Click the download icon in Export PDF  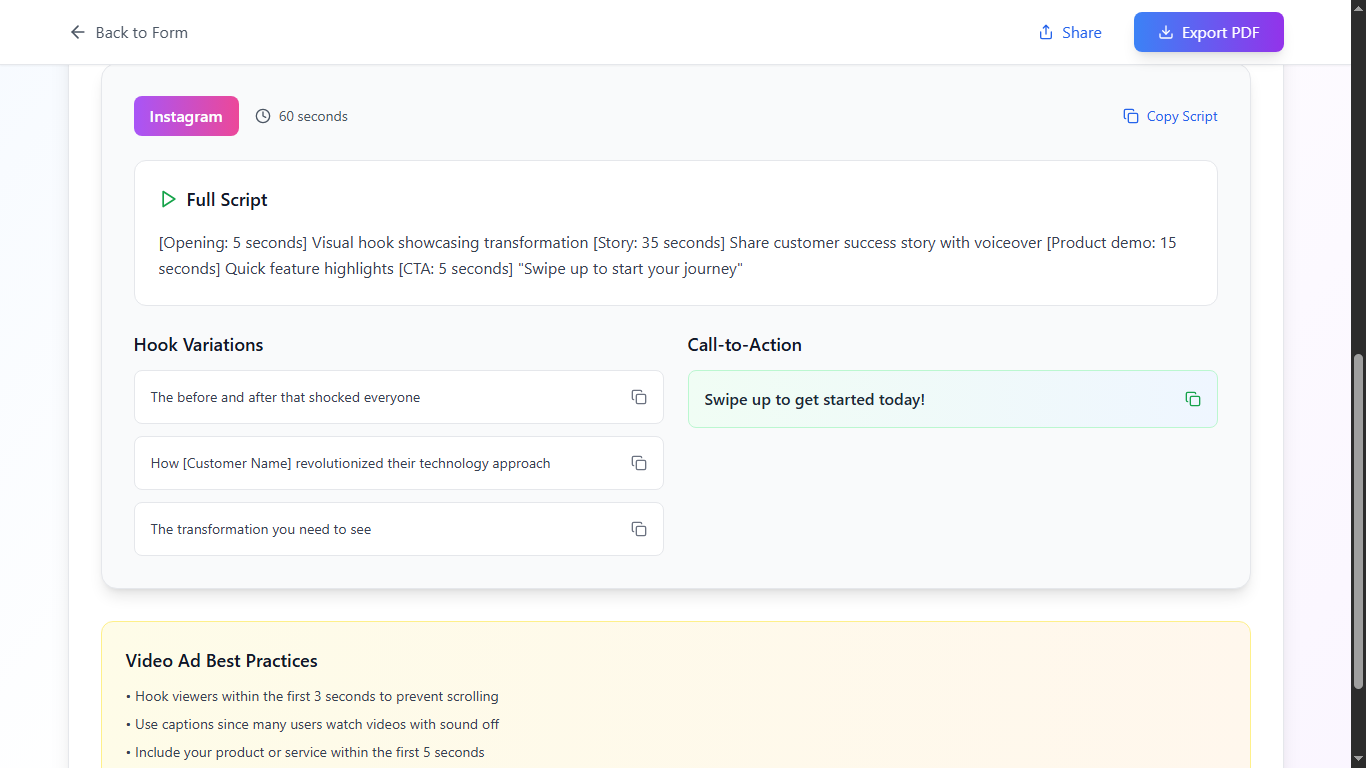[x=1165, y=33]
